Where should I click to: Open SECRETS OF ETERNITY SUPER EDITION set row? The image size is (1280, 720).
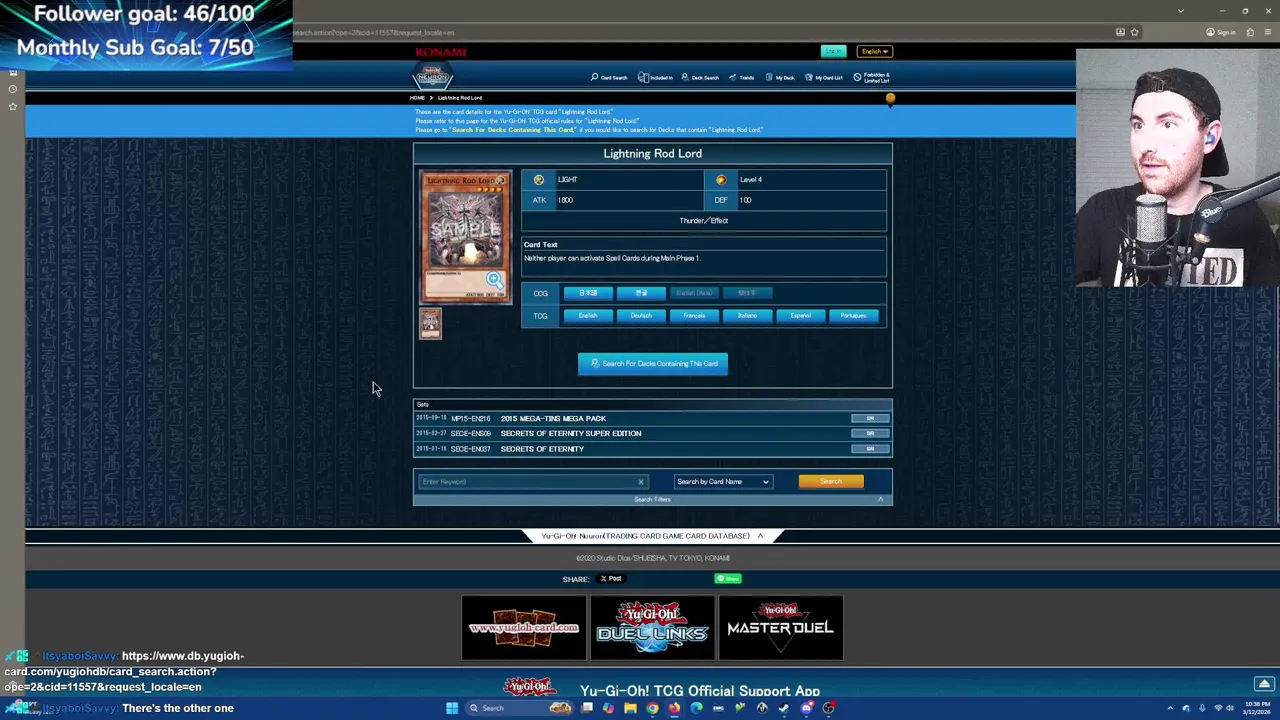pyautogui.click(x=652, y=433)
